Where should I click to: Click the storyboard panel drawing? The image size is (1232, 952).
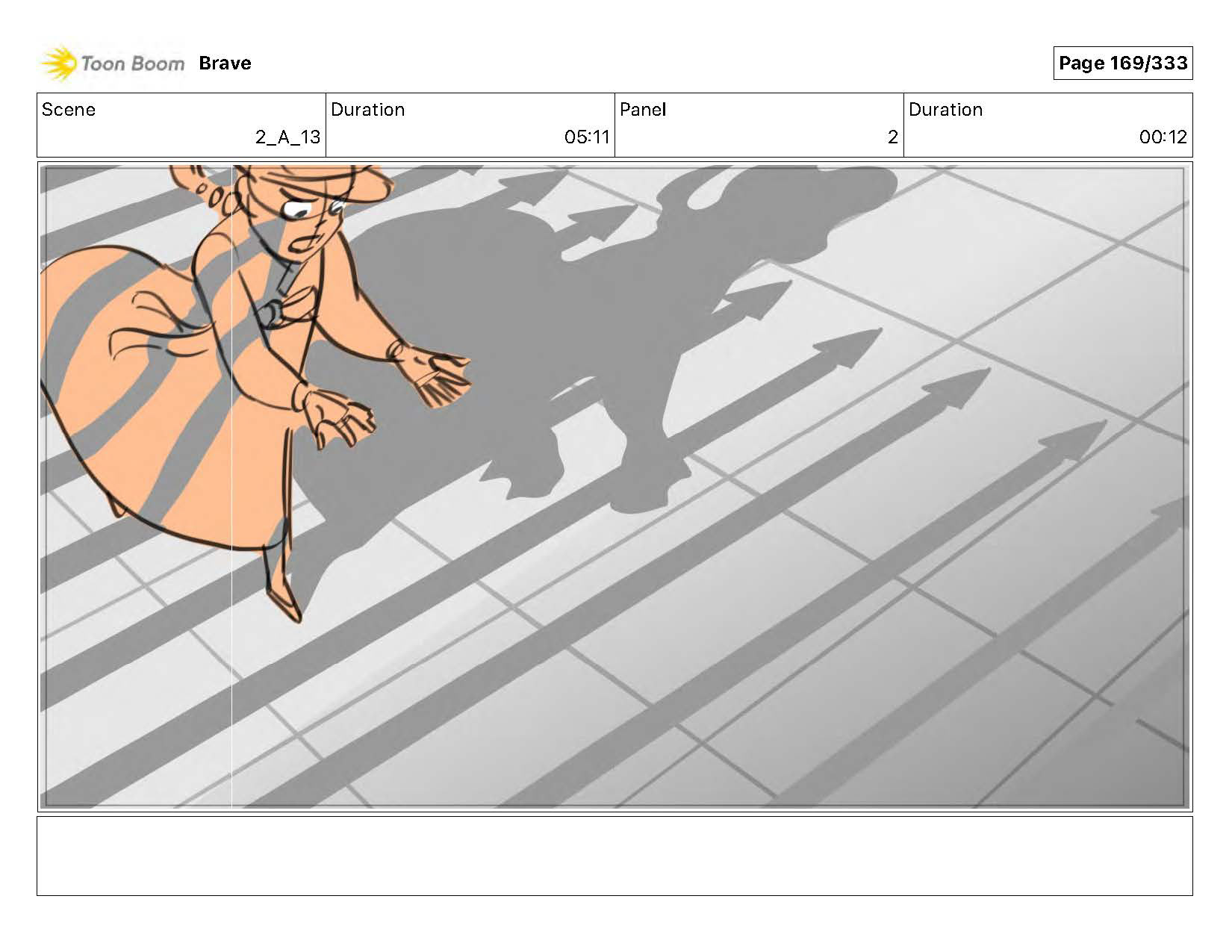pyautogui.click(x=615, y=487)
